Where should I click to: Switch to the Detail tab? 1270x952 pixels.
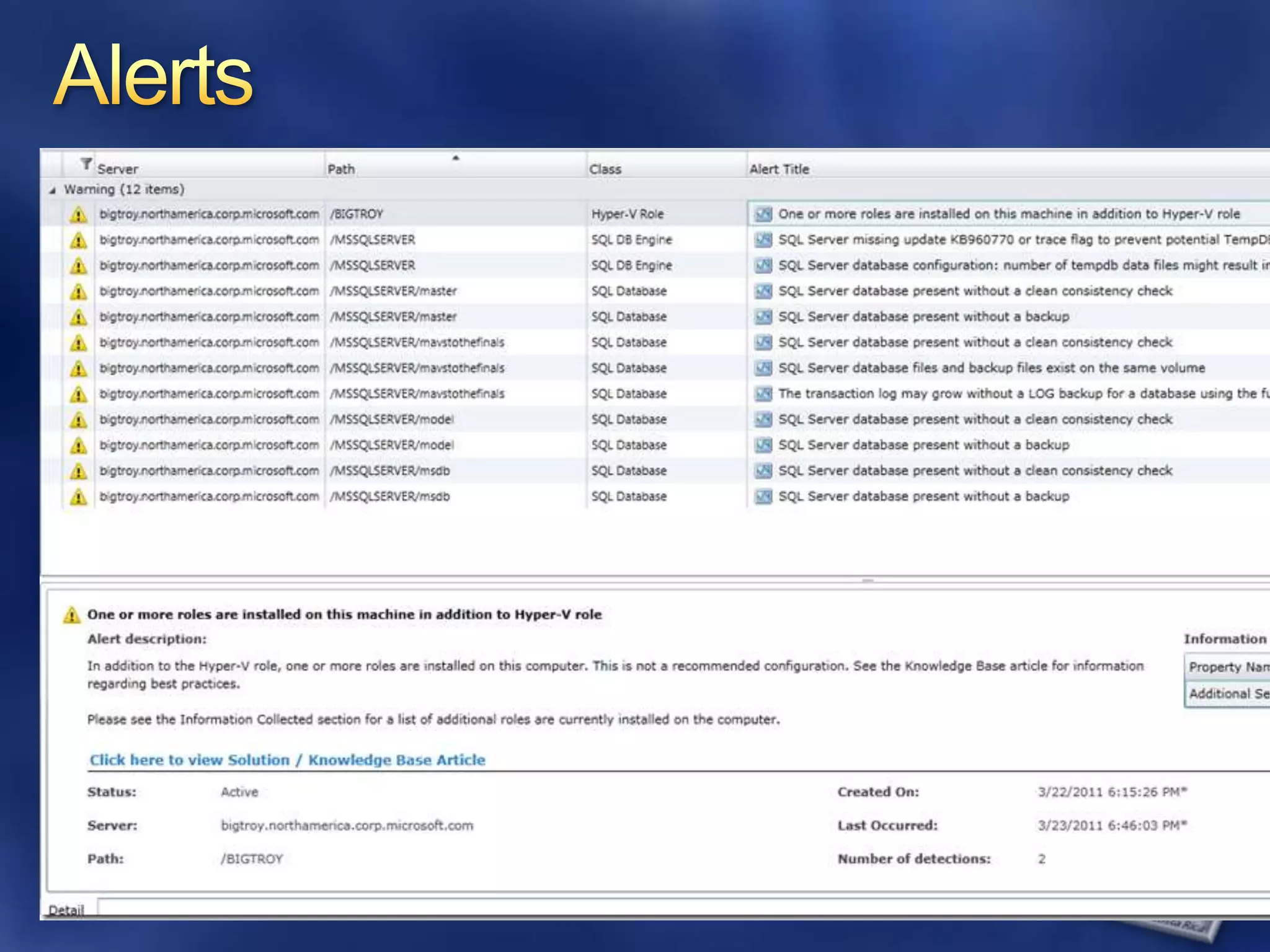tap(66, 910)
